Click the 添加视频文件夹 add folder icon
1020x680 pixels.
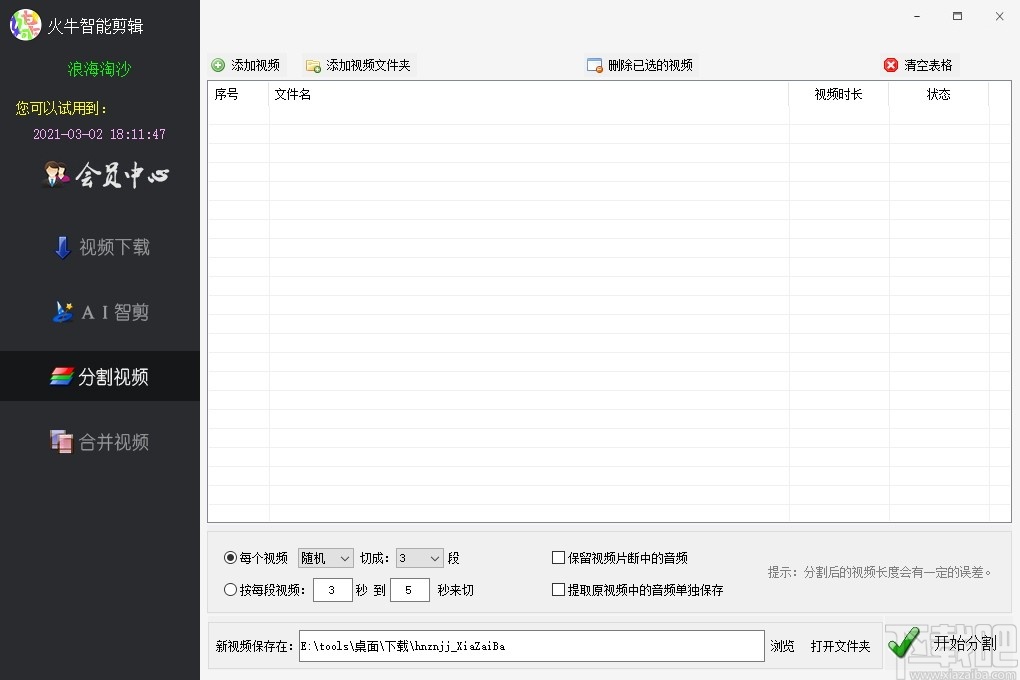coord(313,64)
